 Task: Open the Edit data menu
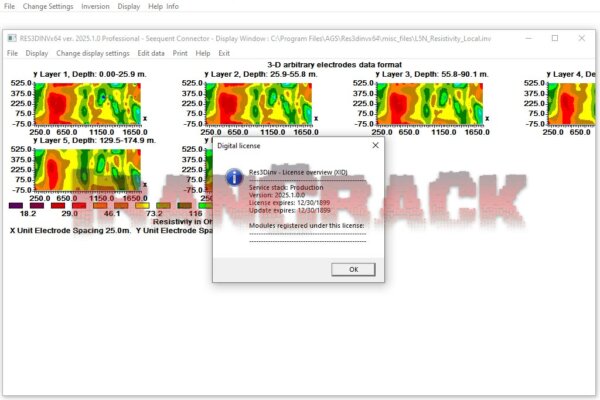point(151,53)
